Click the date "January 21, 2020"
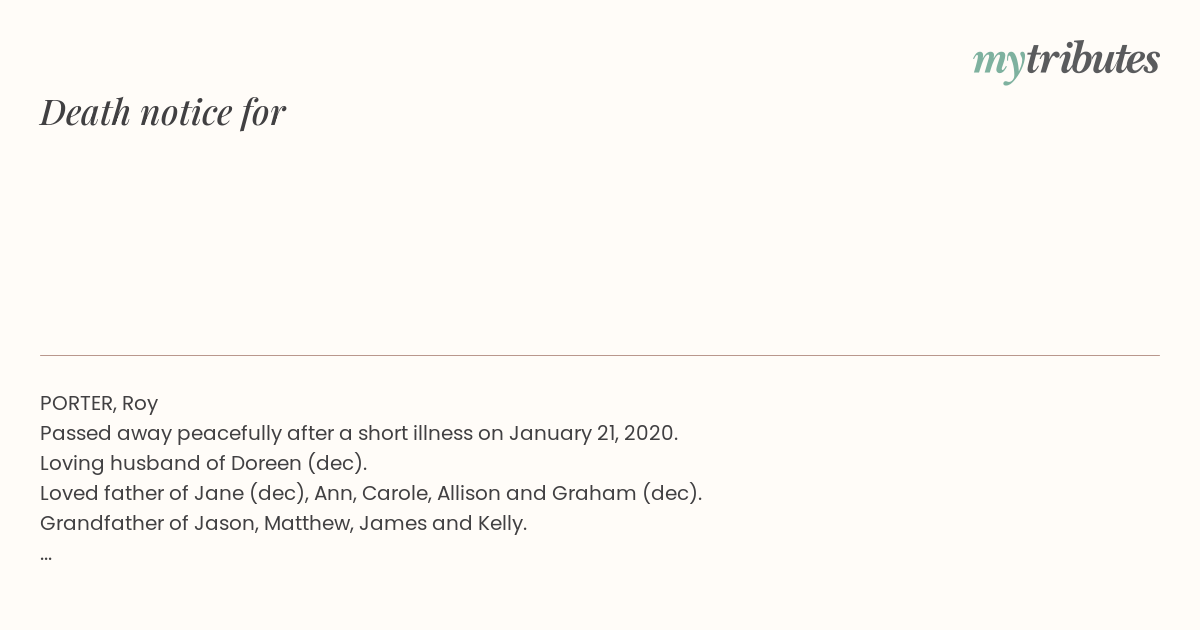Screen dimensions: 1200x630 [x=591, y=434]
